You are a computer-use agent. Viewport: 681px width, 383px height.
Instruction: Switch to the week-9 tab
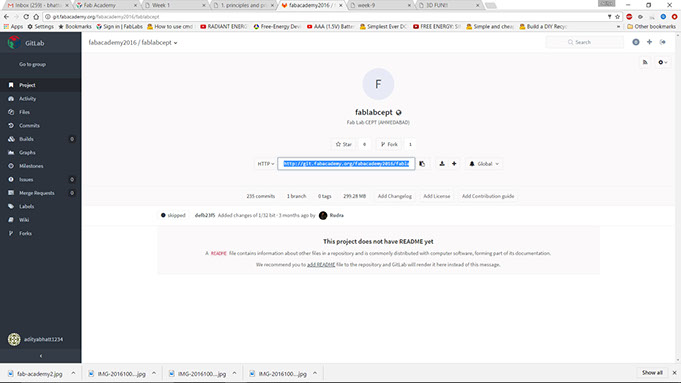point(380,5)
